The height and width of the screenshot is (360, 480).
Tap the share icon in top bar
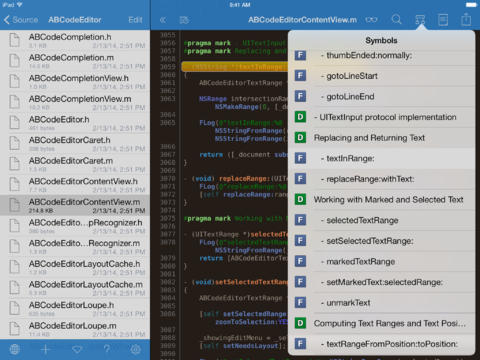[466, 19]
